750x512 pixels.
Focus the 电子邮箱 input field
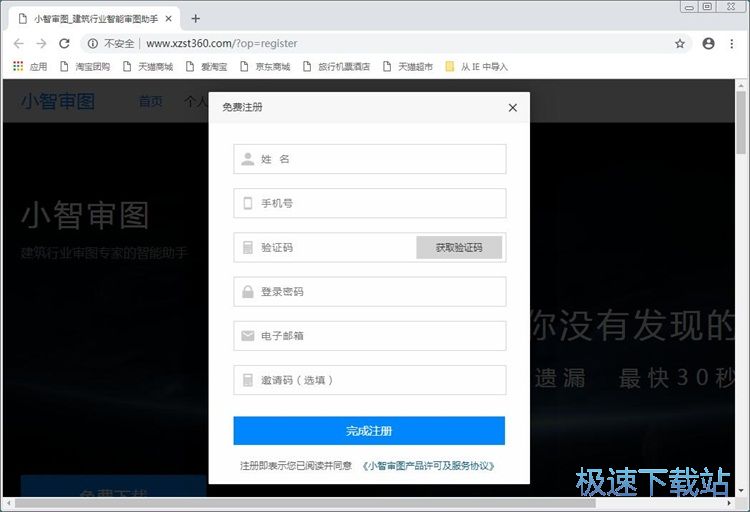[369, 336]
